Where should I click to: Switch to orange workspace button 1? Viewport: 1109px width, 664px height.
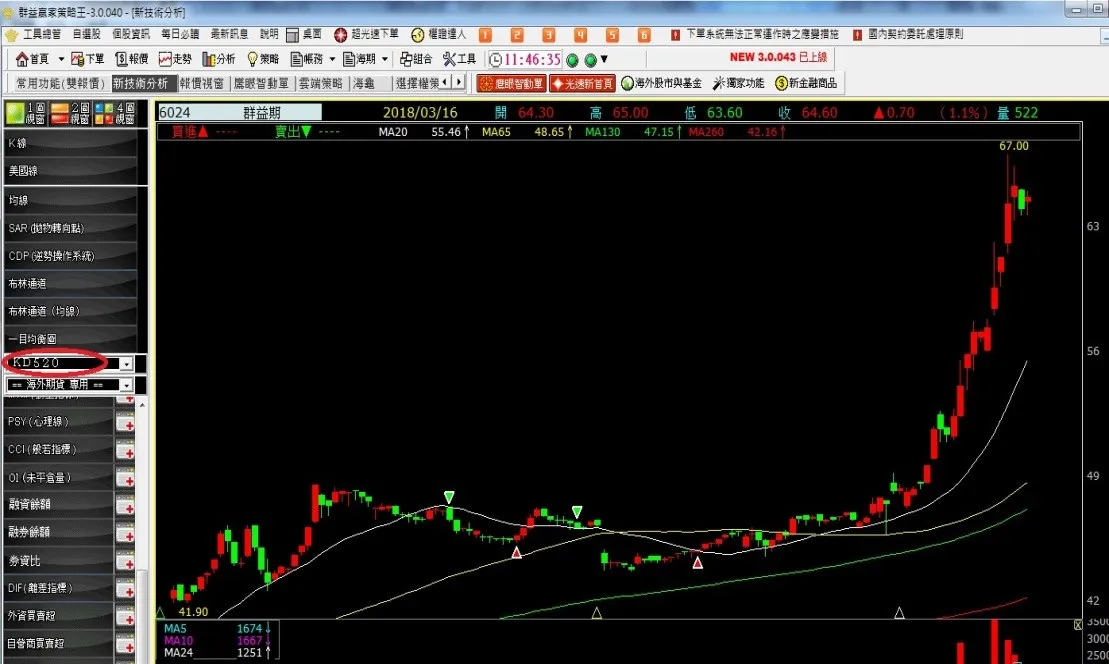[485, 35]
